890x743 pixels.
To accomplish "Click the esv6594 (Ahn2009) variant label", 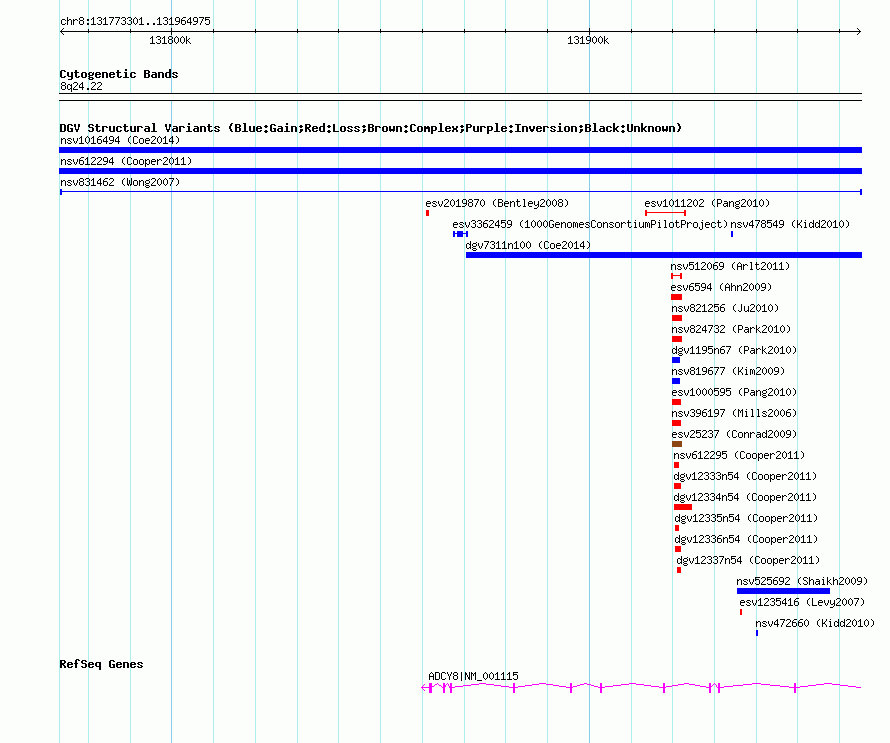I will tap(721, 287).
